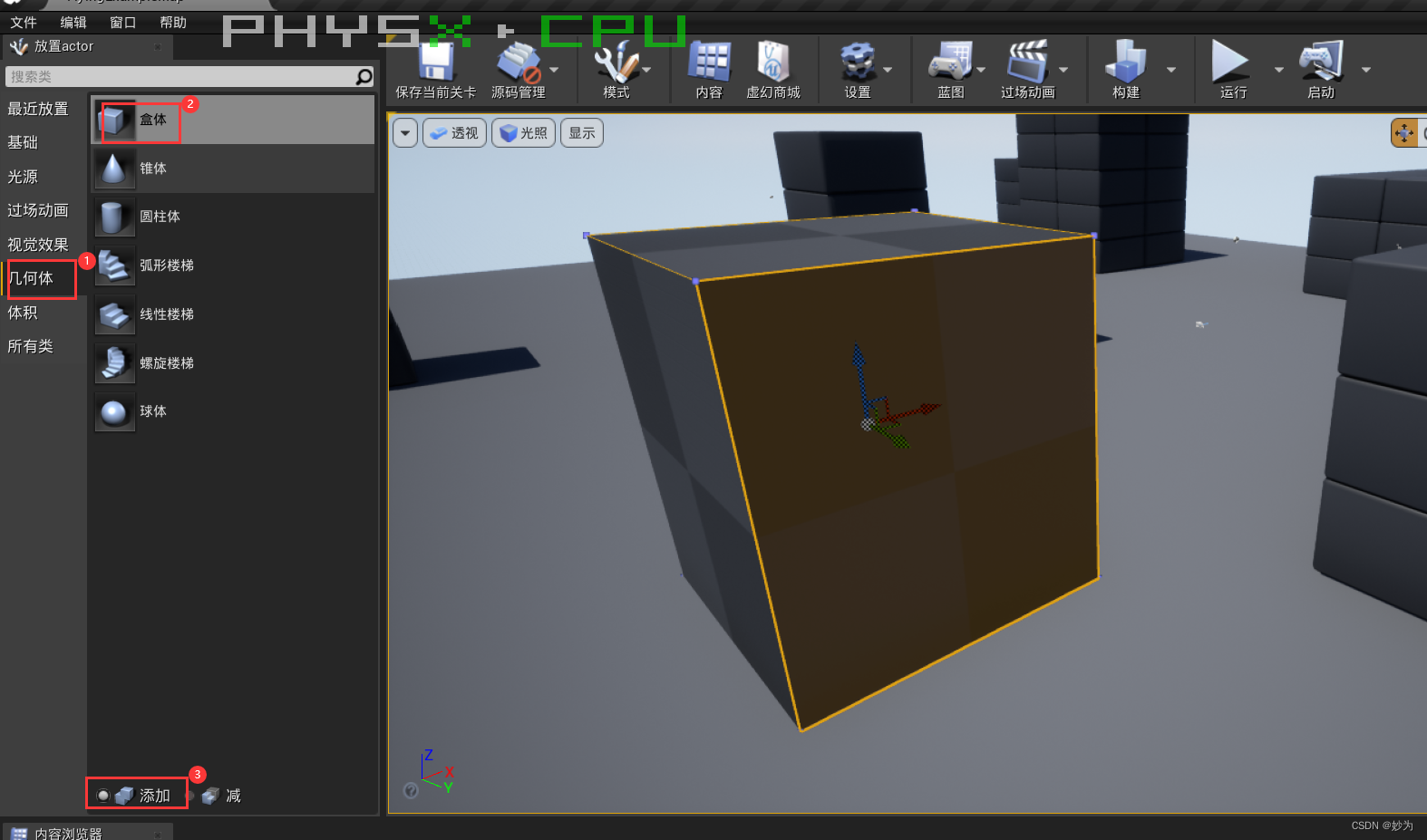Select the Recently Placed (最近放置) category
Viewport: 1427px width, 840px height.
(38, 109)
